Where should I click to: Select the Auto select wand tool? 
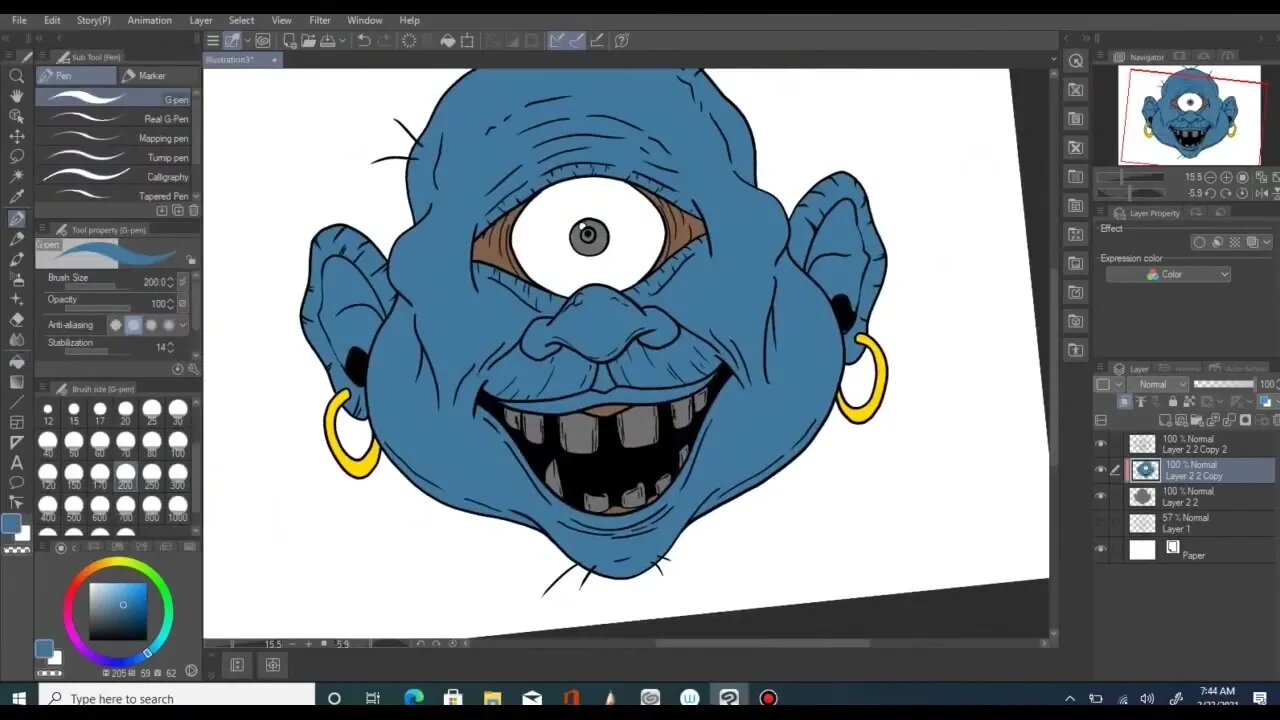(x=17, y=176)
